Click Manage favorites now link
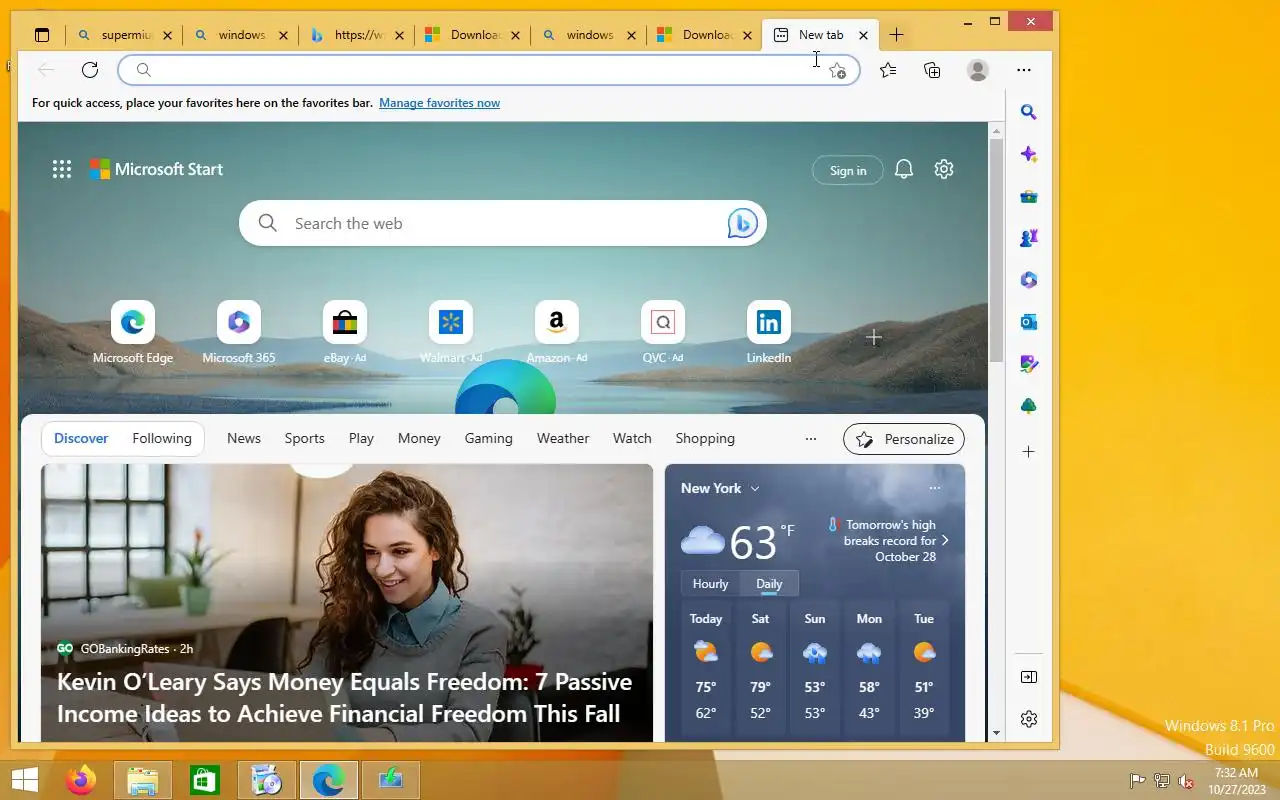Screen dimensions: 1280x800 point(439,103)
